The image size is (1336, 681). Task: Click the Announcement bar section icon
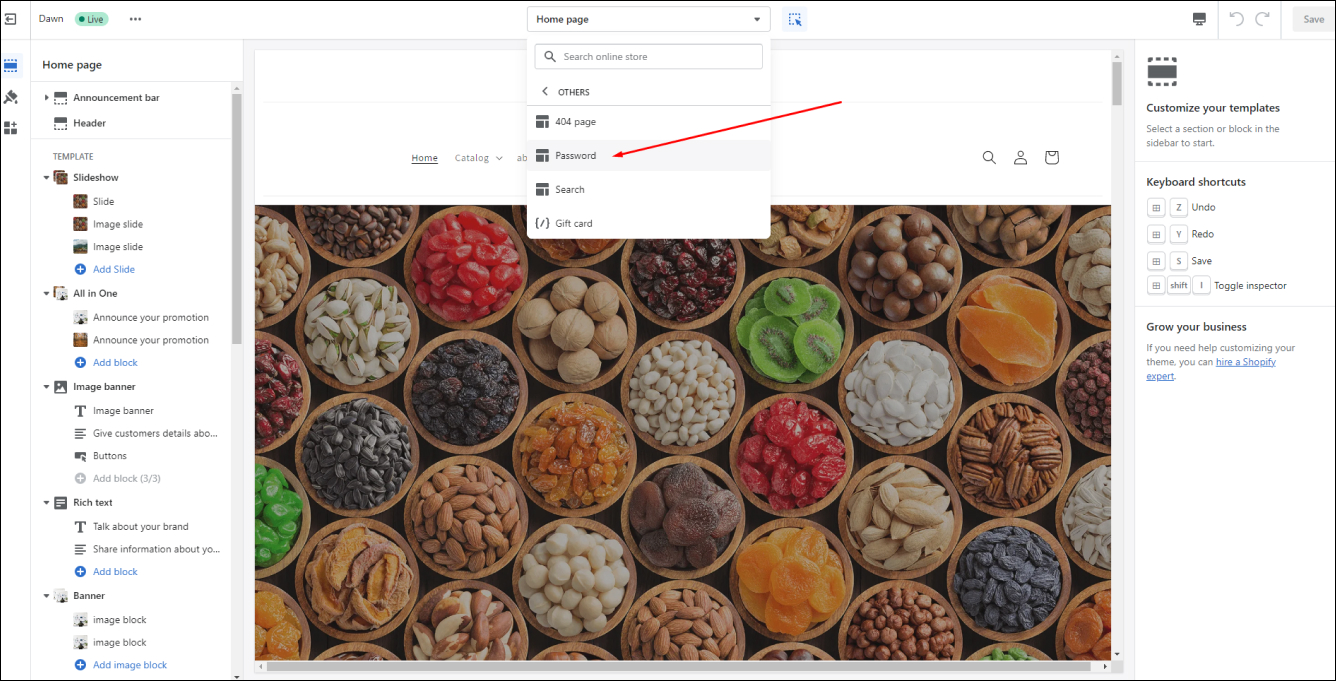tap(61, 98)
